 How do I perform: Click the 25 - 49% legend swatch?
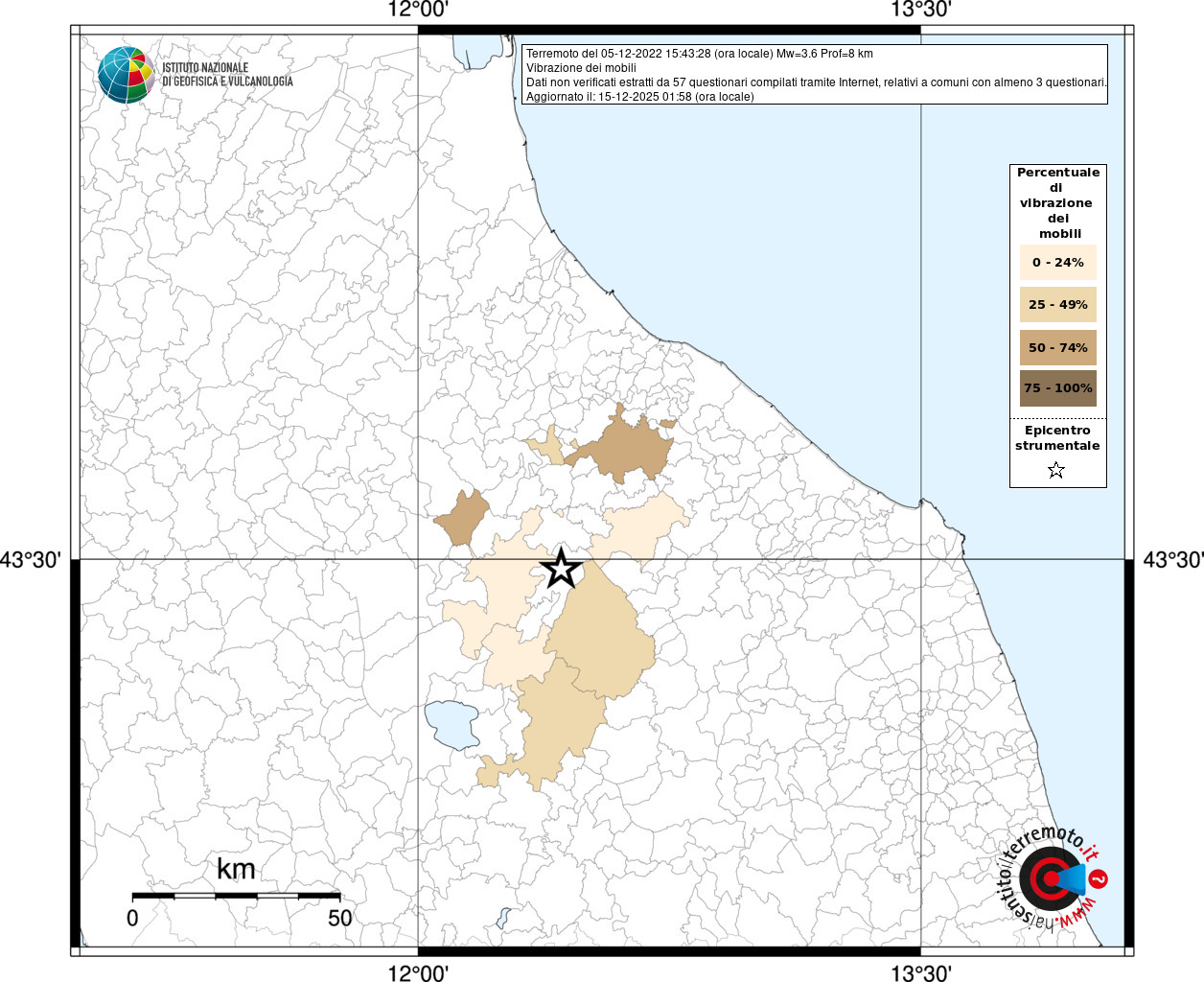[x=1058, y=305]
